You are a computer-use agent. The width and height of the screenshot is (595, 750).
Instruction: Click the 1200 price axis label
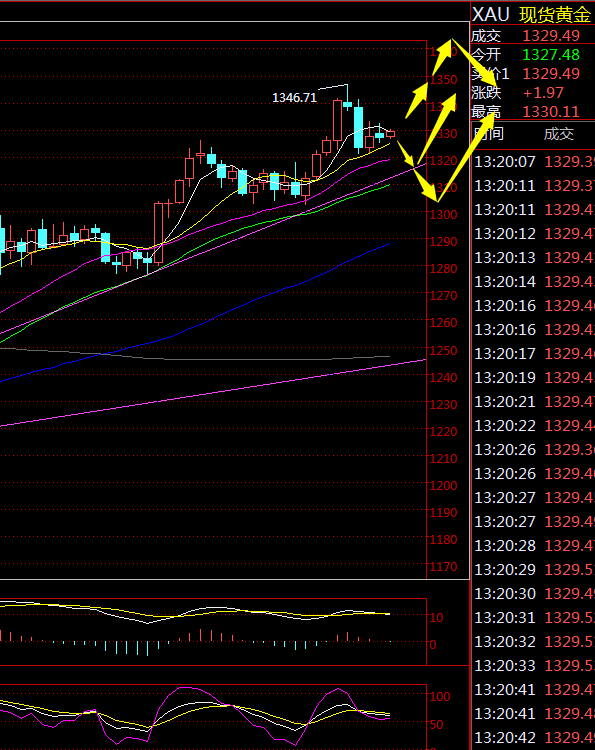click(443, 485)
